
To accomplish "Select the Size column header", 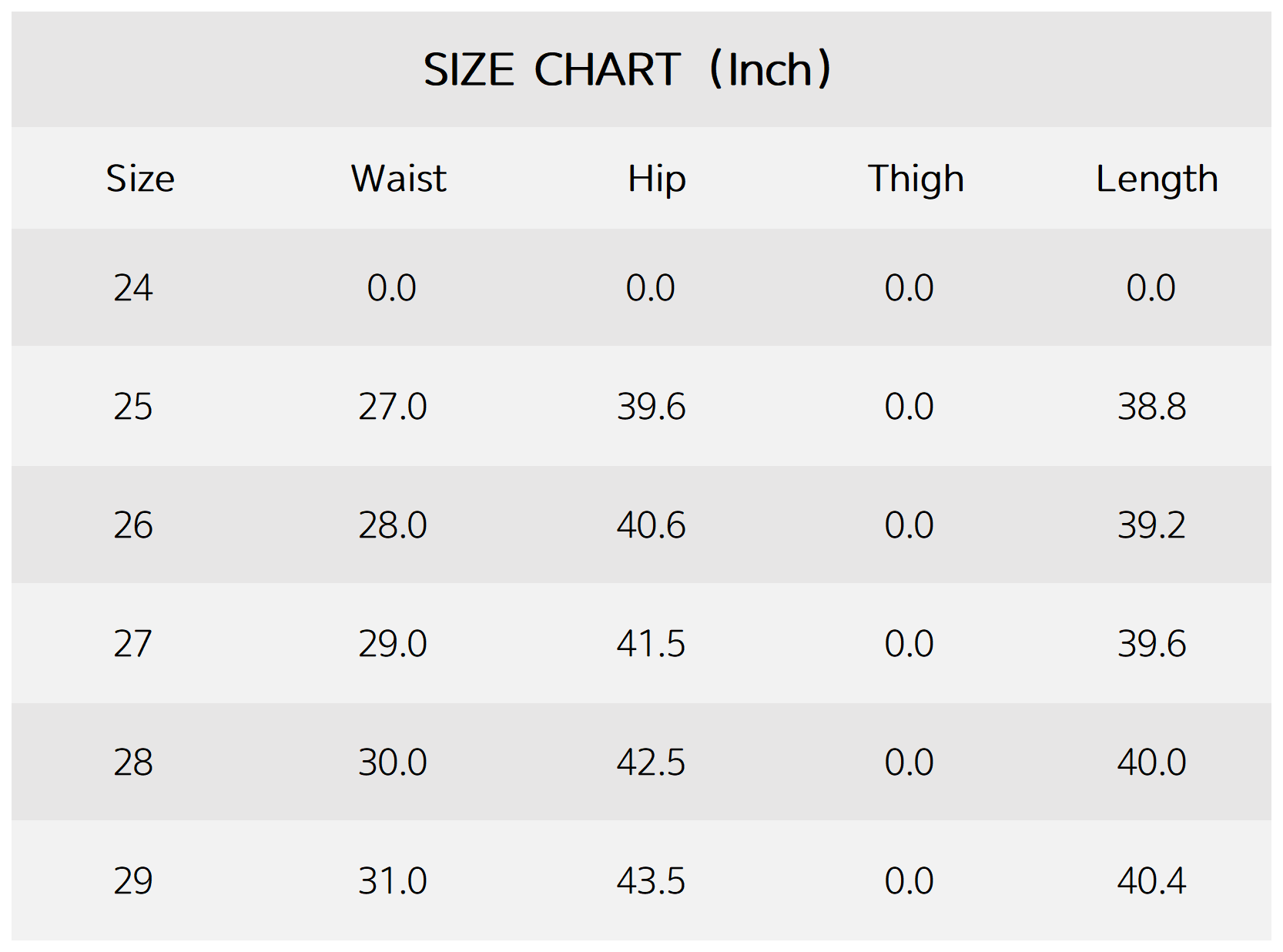I will (140, 179).
